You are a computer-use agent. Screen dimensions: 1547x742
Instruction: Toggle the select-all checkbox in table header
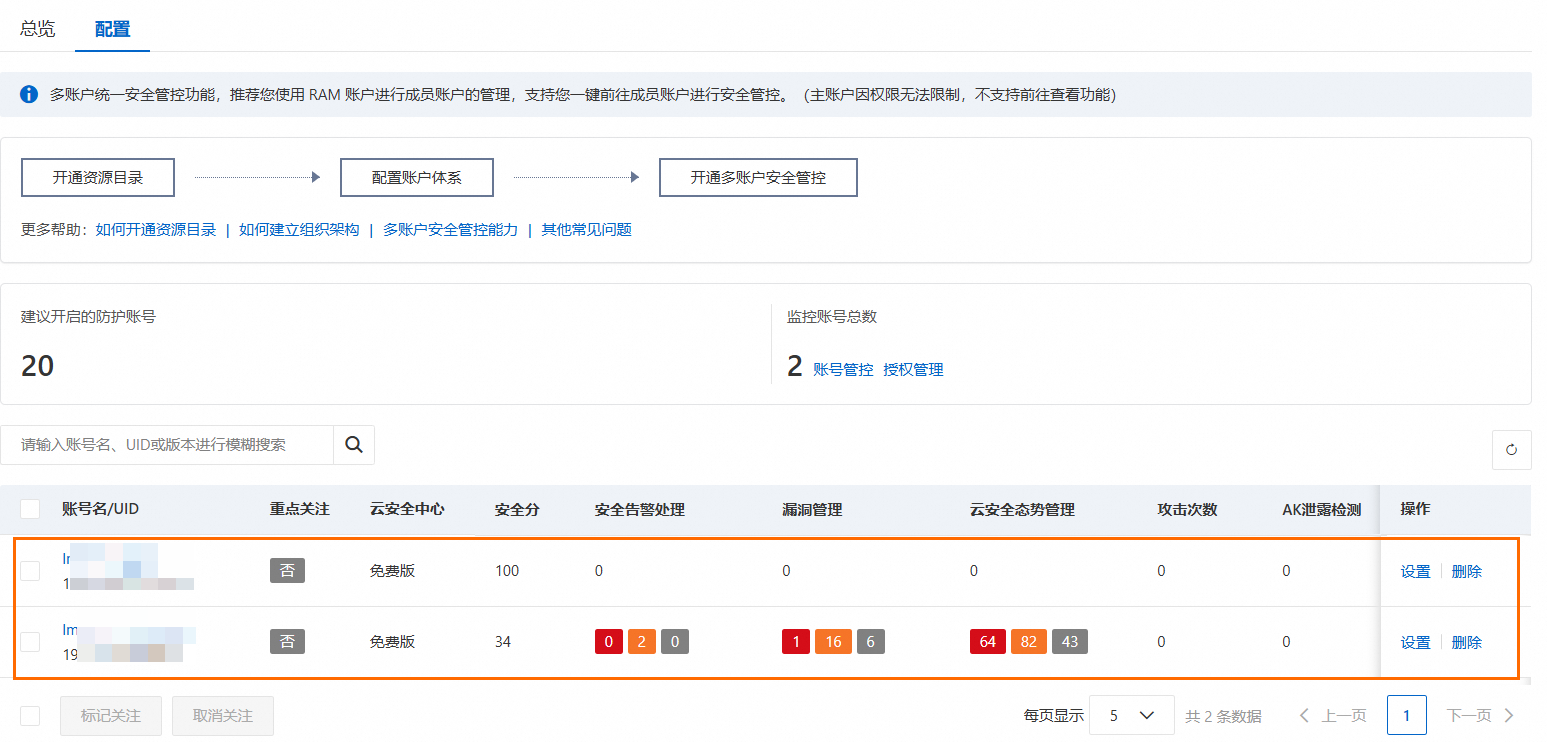point(30,509)
